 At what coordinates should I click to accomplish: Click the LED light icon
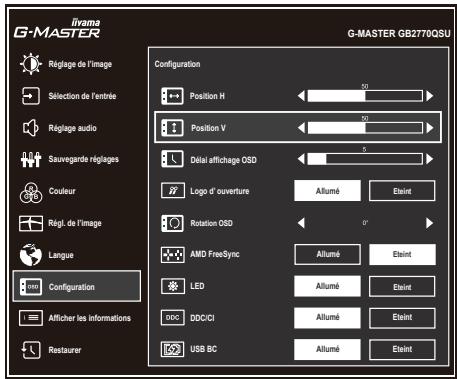(x=173, y=286)
